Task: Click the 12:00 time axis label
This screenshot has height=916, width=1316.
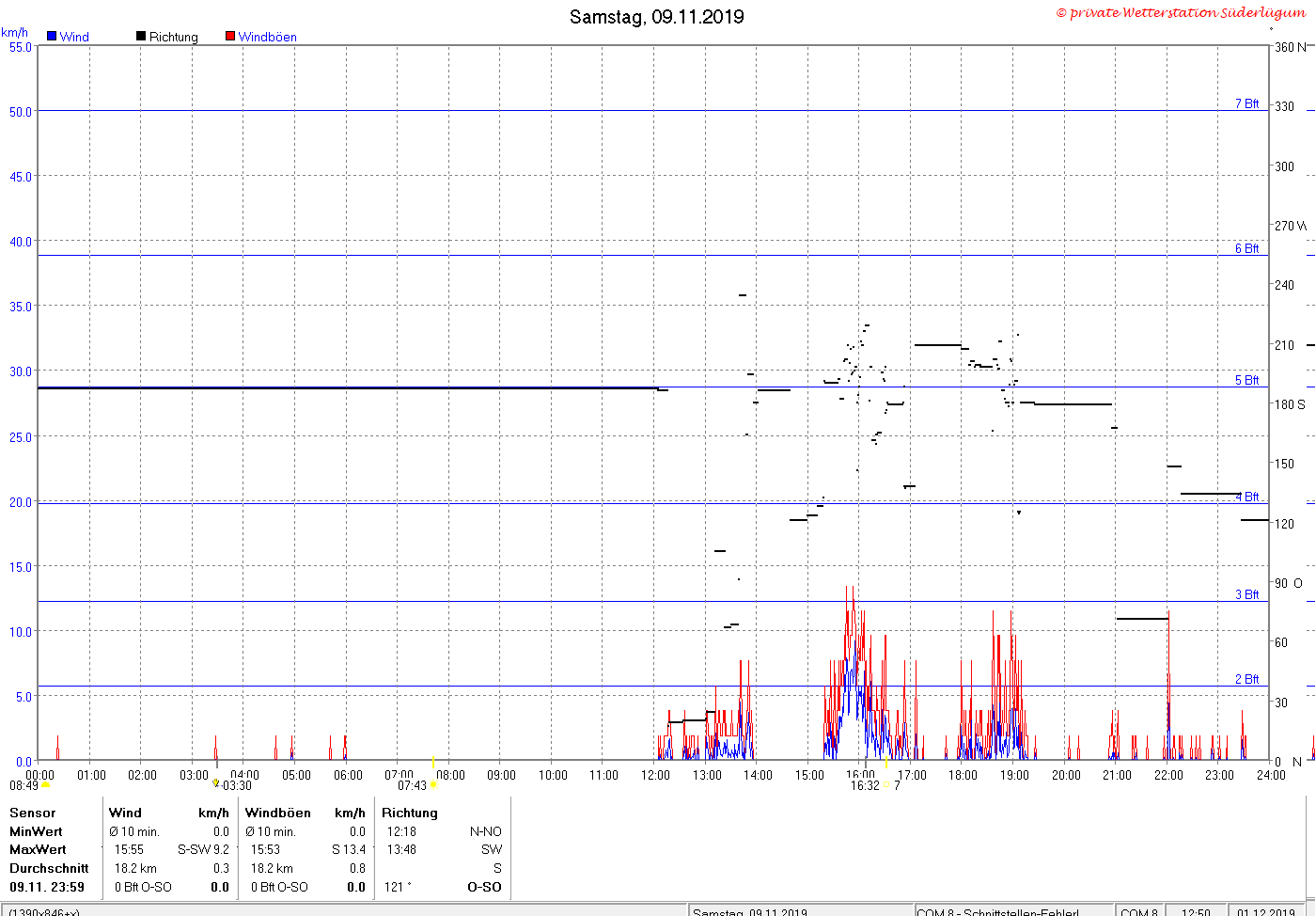Action: point(655,775)
